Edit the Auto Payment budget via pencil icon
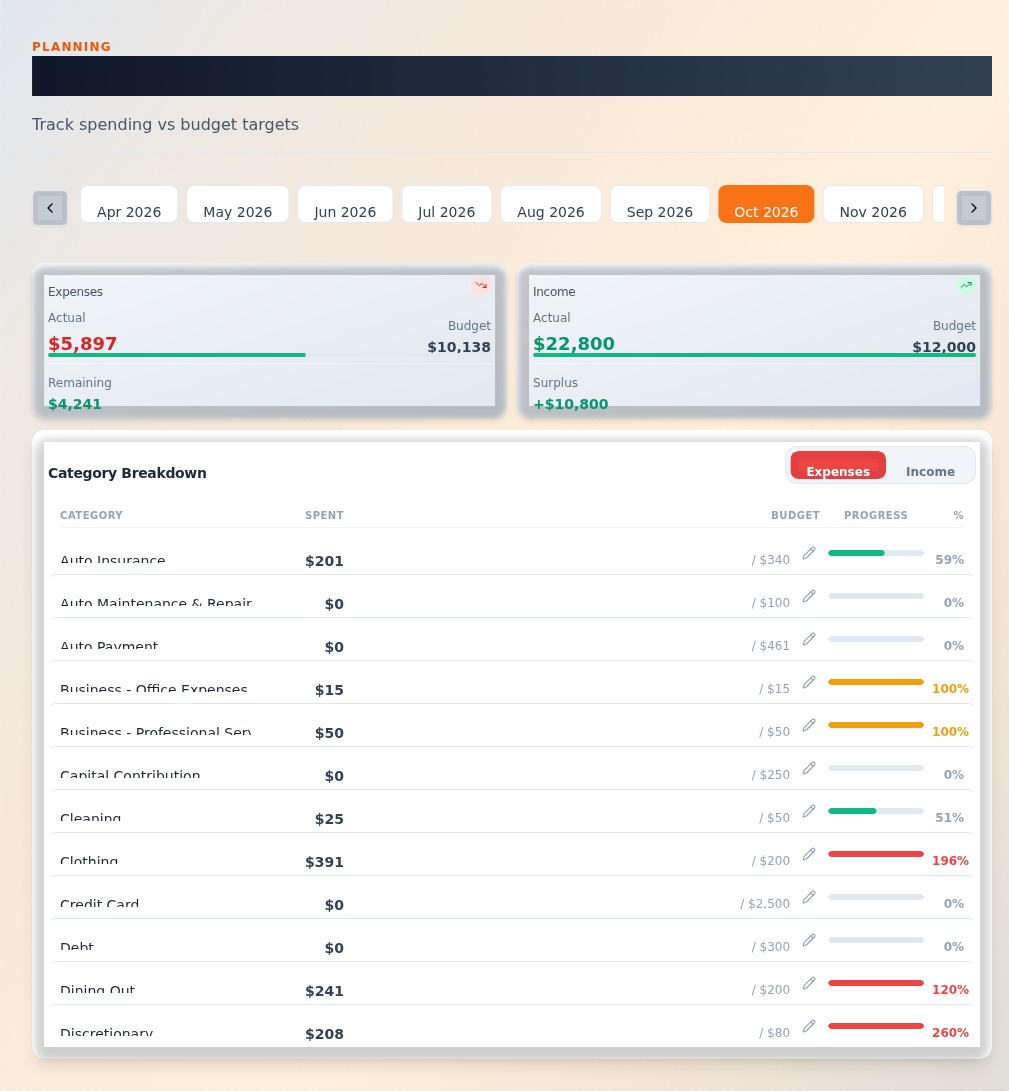The image size is (1009, 1091). pyautogui.click(x=809, y=639)
